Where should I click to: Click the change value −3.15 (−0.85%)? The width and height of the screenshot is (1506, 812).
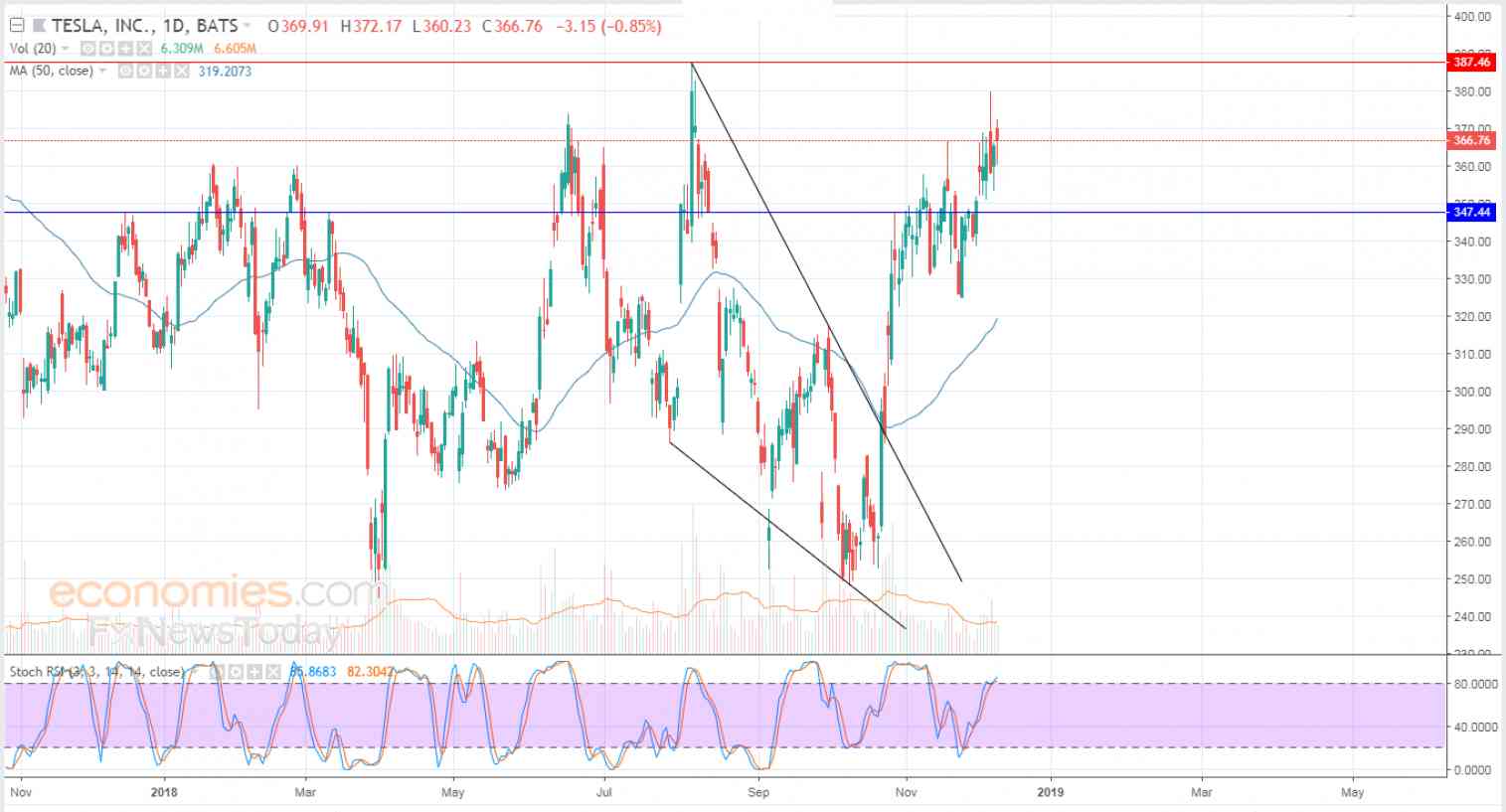[x=606, y=27]
